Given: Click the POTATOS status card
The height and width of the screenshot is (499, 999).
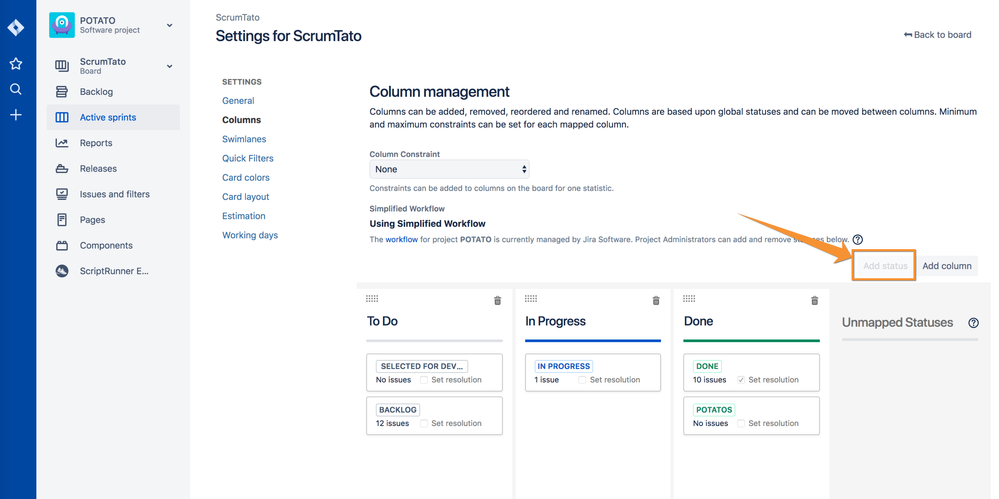Looking at the screenshot, I should click(x=751, y=415).
